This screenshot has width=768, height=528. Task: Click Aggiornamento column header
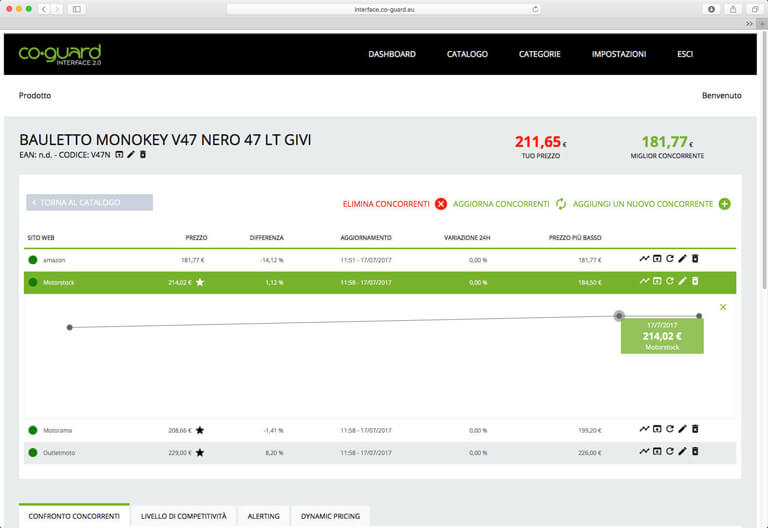click(x=366, y=238)
